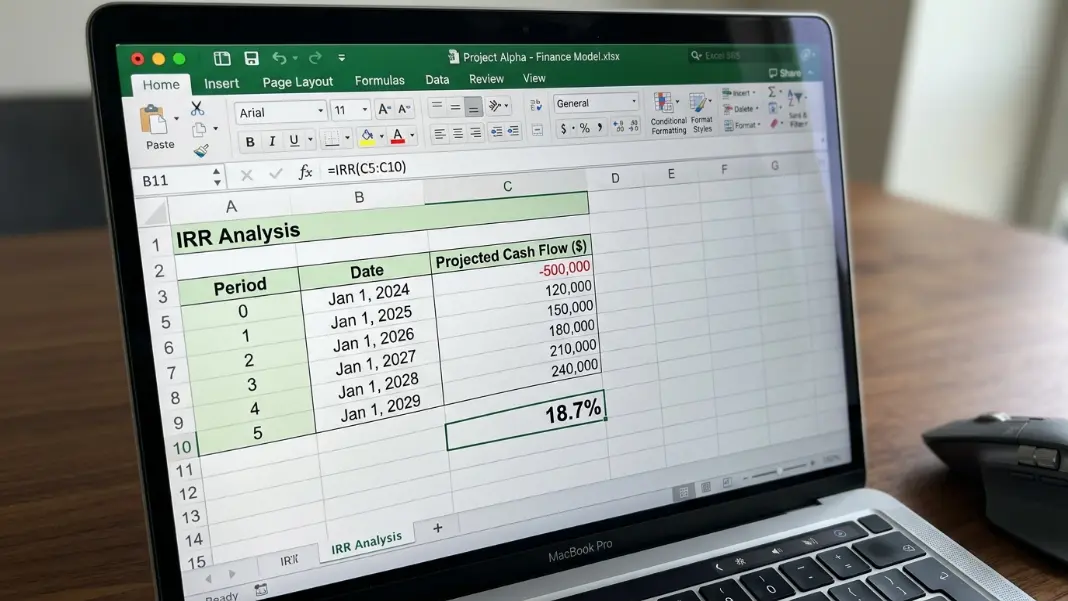Align cell contents to middle
The width and height of the screenshot is (1068, 601).
tap(455, 106)
